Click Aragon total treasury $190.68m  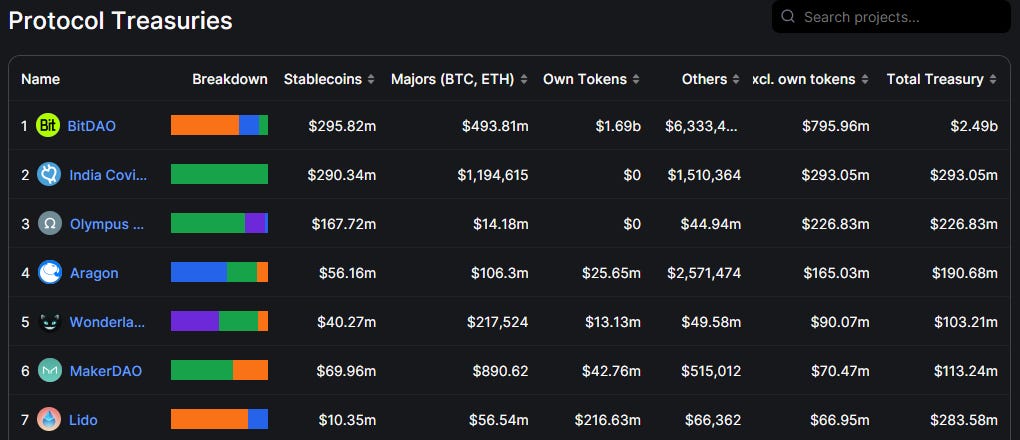coord(966,273)
